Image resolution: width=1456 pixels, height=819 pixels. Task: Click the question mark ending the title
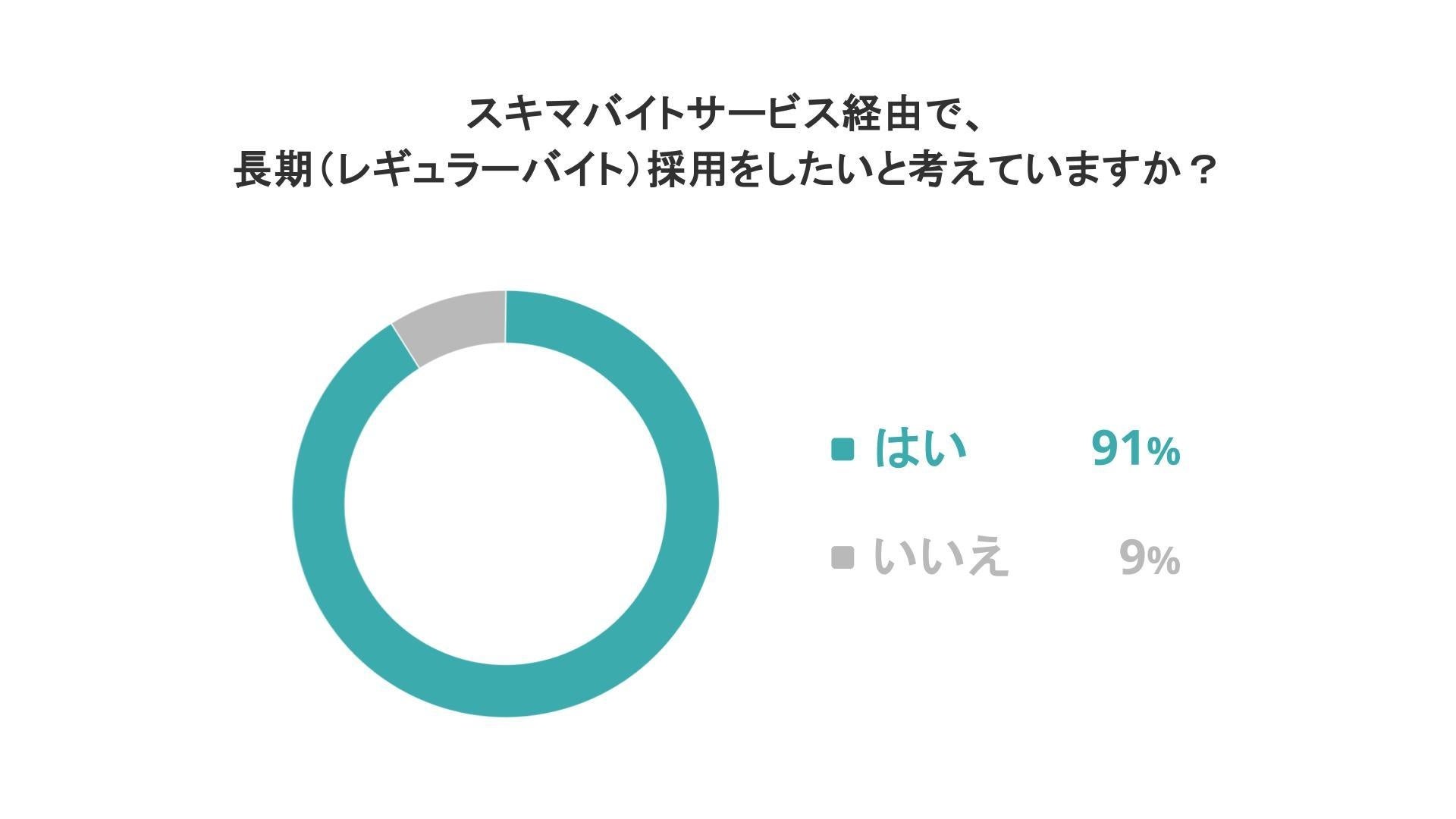pyautogui.click(x=1199, y=171)
